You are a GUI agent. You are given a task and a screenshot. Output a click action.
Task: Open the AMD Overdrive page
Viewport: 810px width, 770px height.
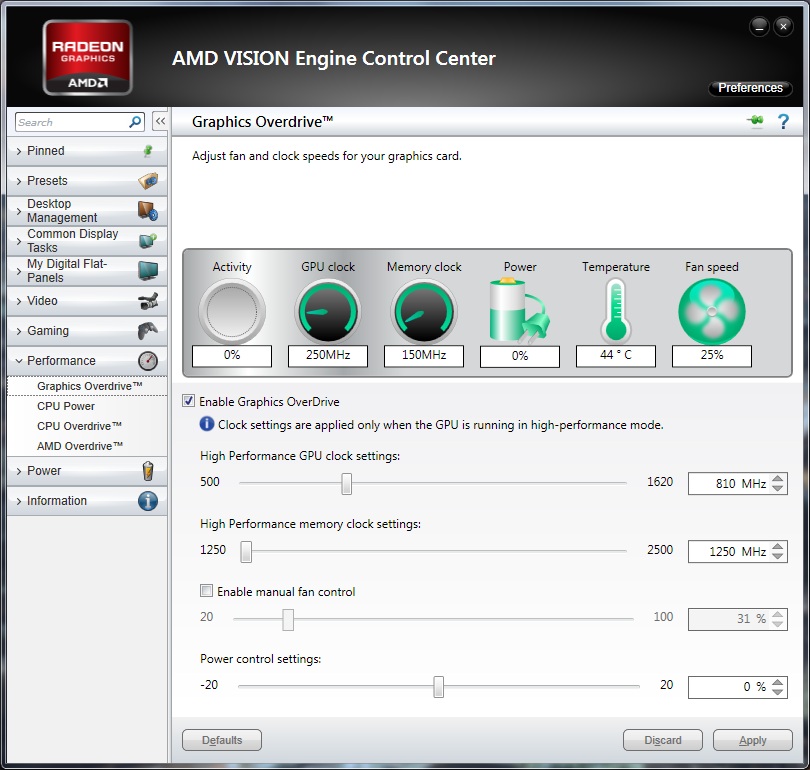[x=80, y=446]
